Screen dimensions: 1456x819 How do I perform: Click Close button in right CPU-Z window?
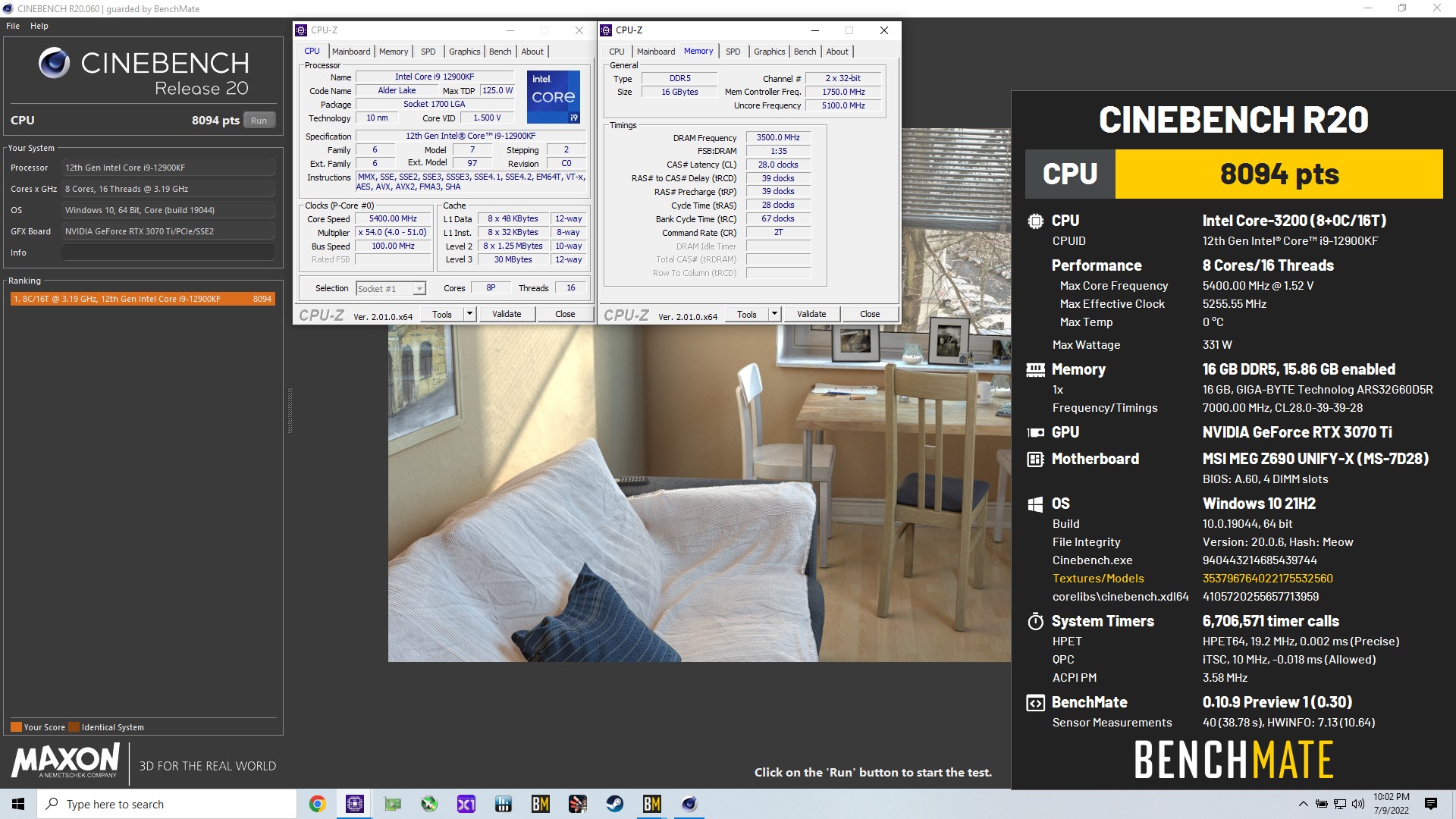(870, 314)
